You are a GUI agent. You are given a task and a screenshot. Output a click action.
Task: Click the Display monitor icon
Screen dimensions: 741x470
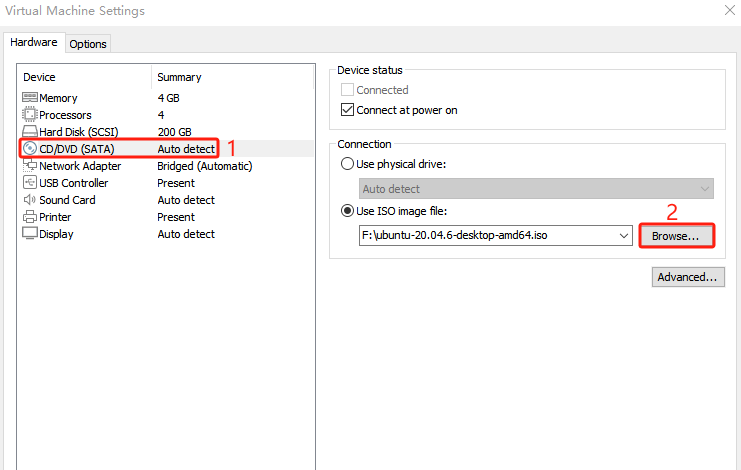[x=30, y=233]
